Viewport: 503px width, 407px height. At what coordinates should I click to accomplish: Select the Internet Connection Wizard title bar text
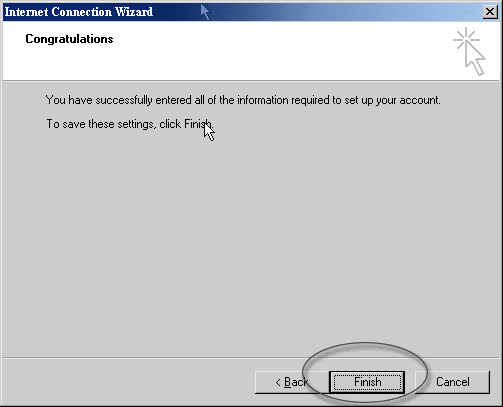pyautogui.click(x=79, y=12)
